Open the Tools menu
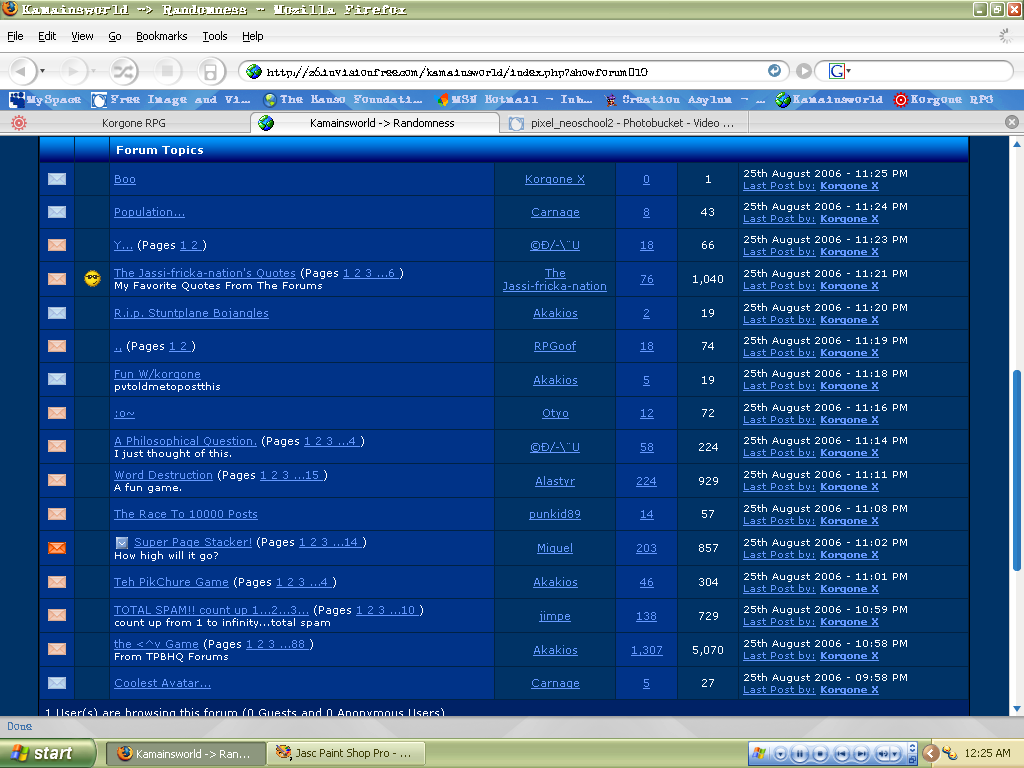 click(x=215, y=36)
